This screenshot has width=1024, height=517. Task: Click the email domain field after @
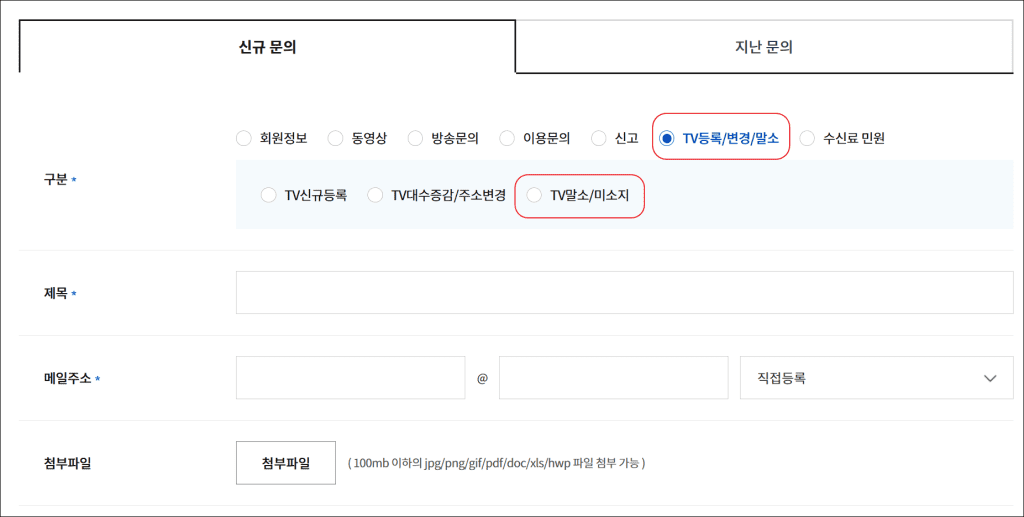pos(613,377)
